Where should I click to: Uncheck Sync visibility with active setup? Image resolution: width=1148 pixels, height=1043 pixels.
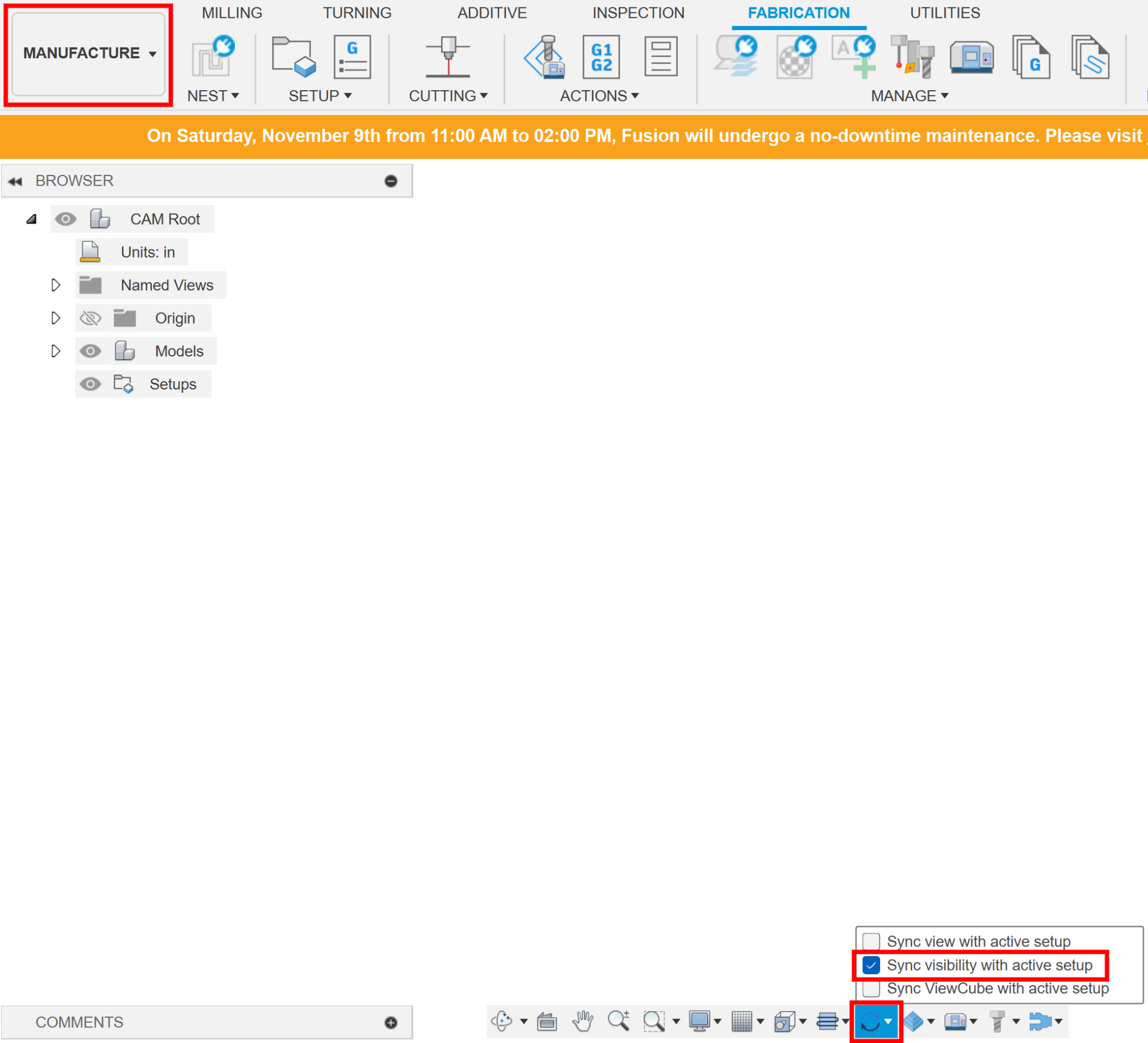click(x=871, y=965)
